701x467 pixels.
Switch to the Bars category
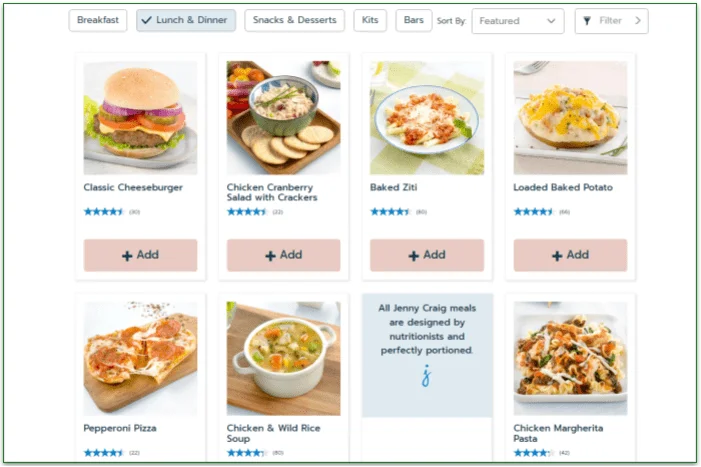click(414, 21)
